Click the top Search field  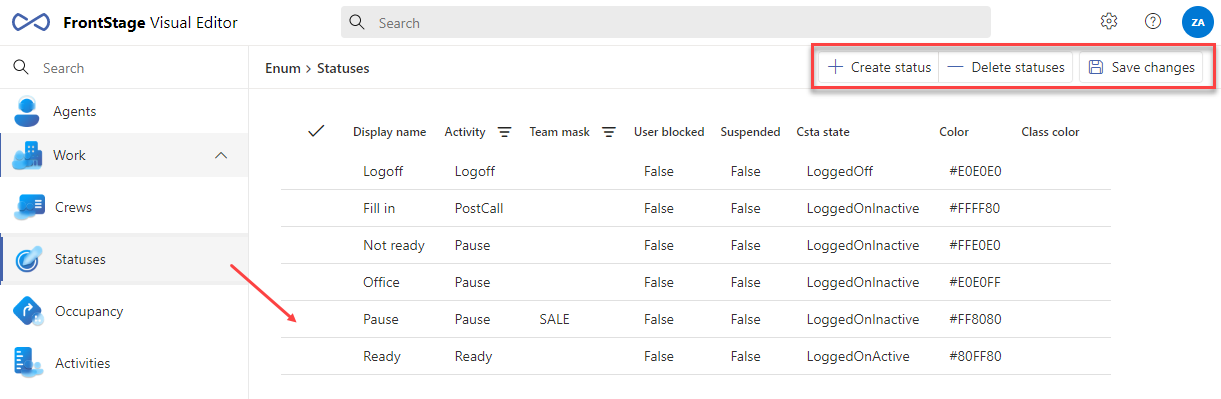[x=665, y=22]
